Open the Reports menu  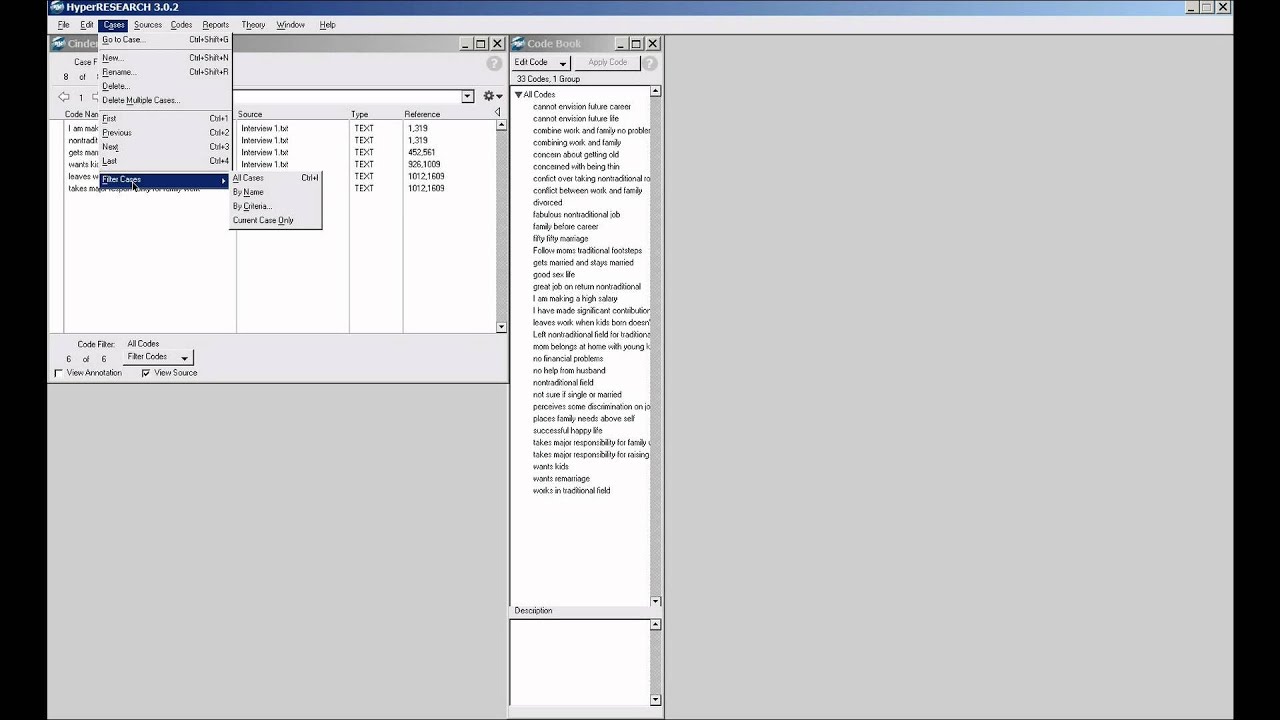pos(216,25)
